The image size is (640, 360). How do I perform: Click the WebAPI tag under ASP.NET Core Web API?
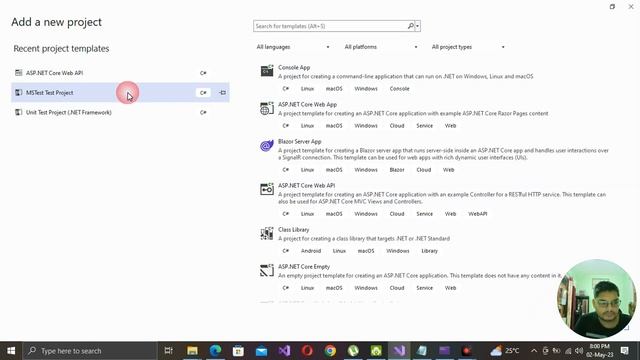478,214
